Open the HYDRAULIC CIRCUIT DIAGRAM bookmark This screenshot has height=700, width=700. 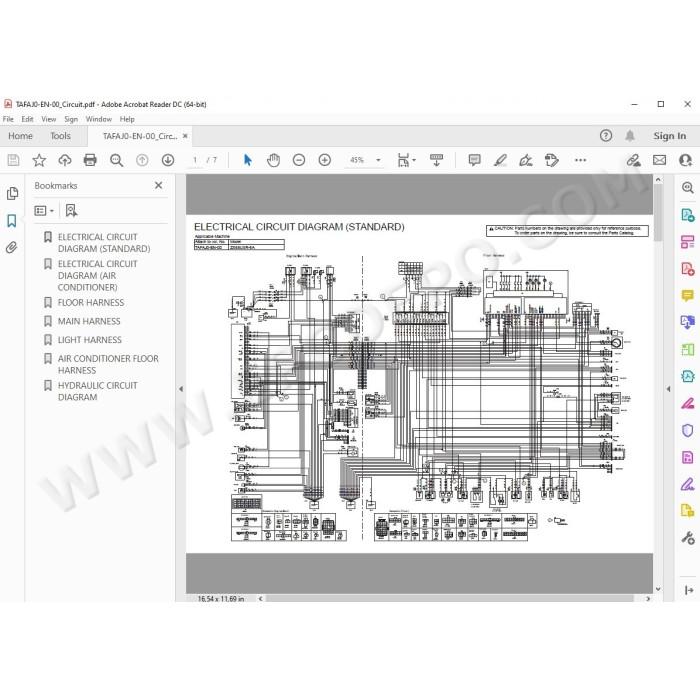coord(97,391)
